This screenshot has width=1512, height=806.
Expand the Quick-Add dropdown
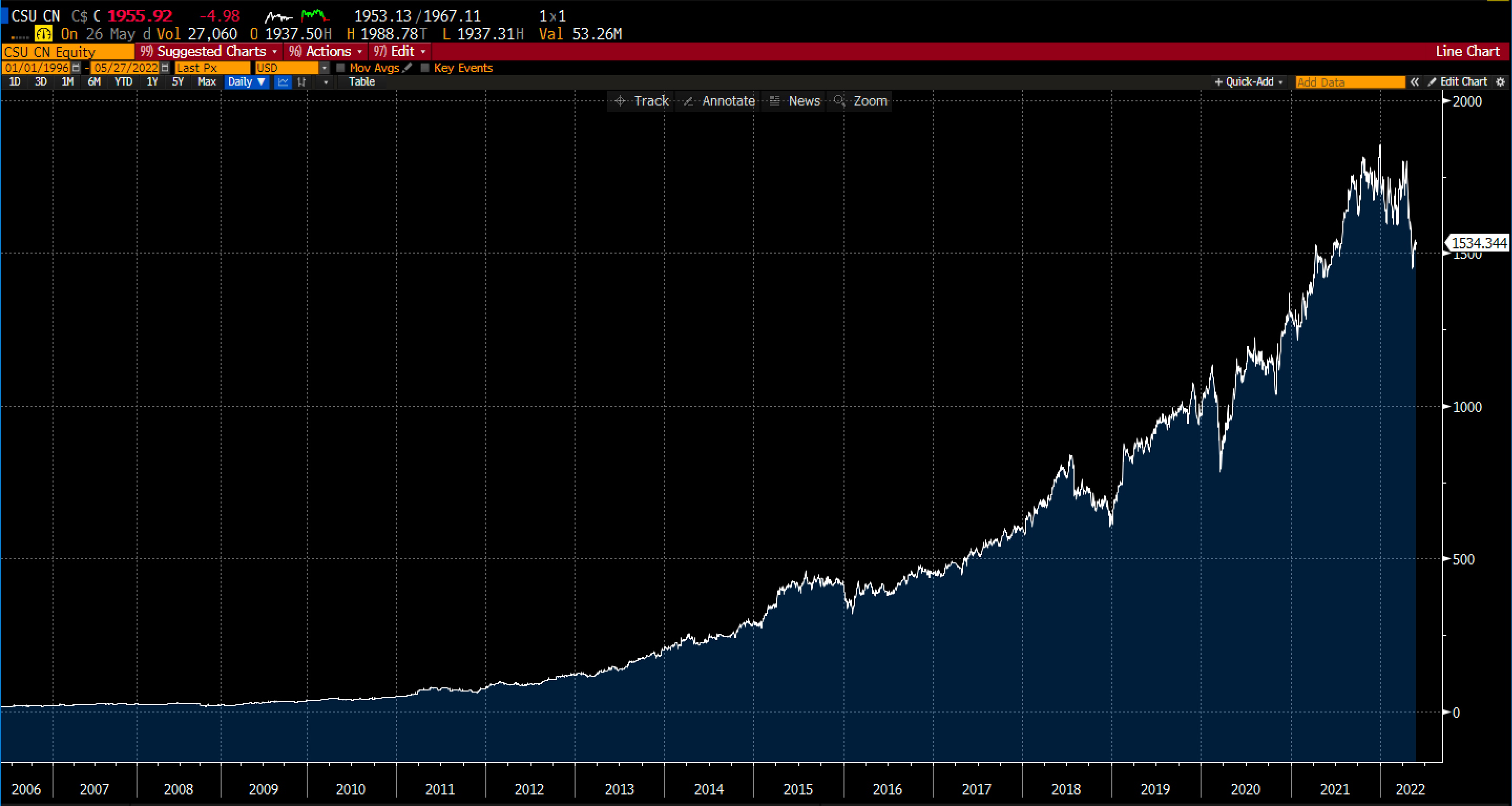click(x=1248, y=82)
